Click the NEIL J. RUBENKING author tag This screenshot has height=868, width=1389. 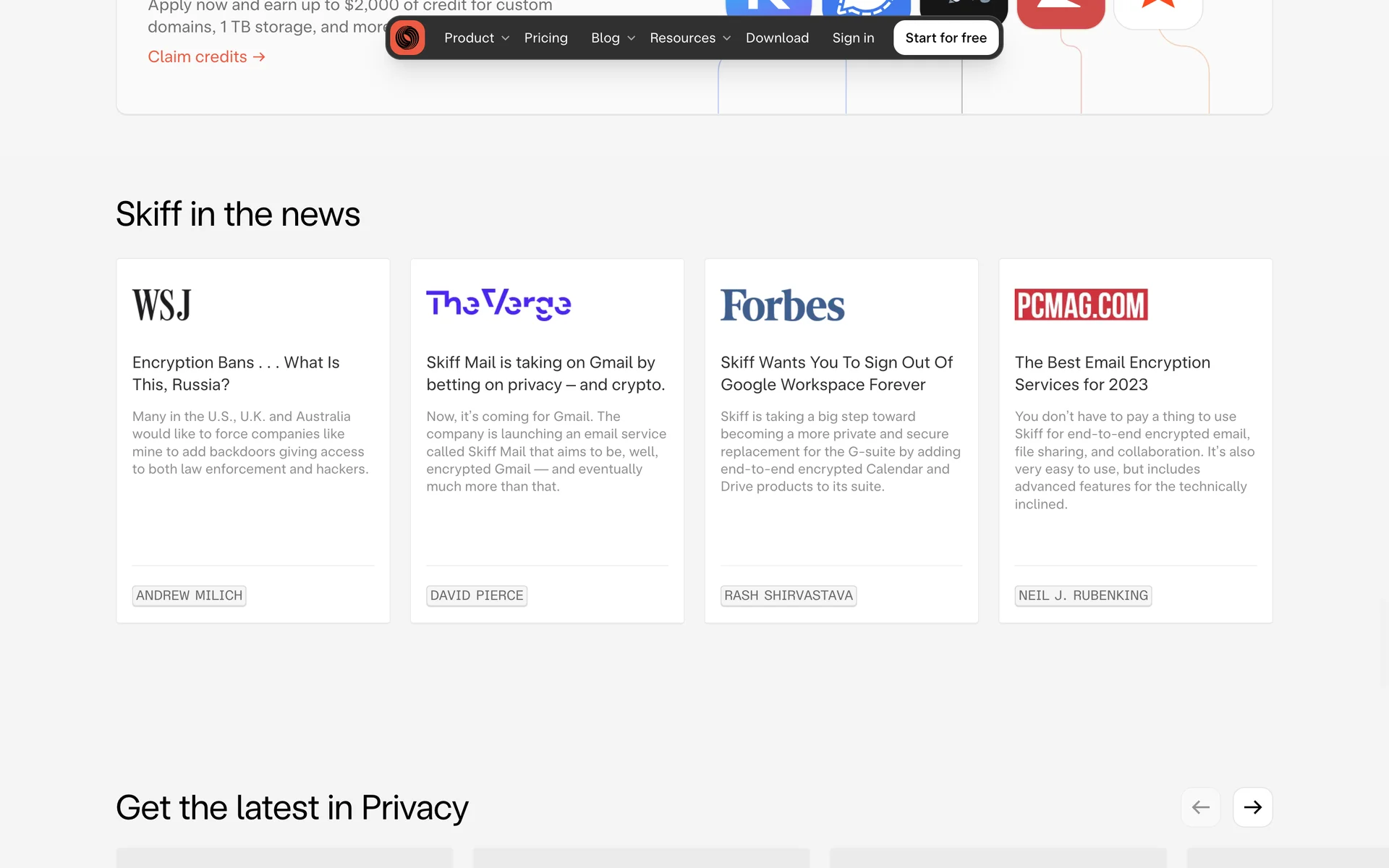click(x=1082, y=595)
